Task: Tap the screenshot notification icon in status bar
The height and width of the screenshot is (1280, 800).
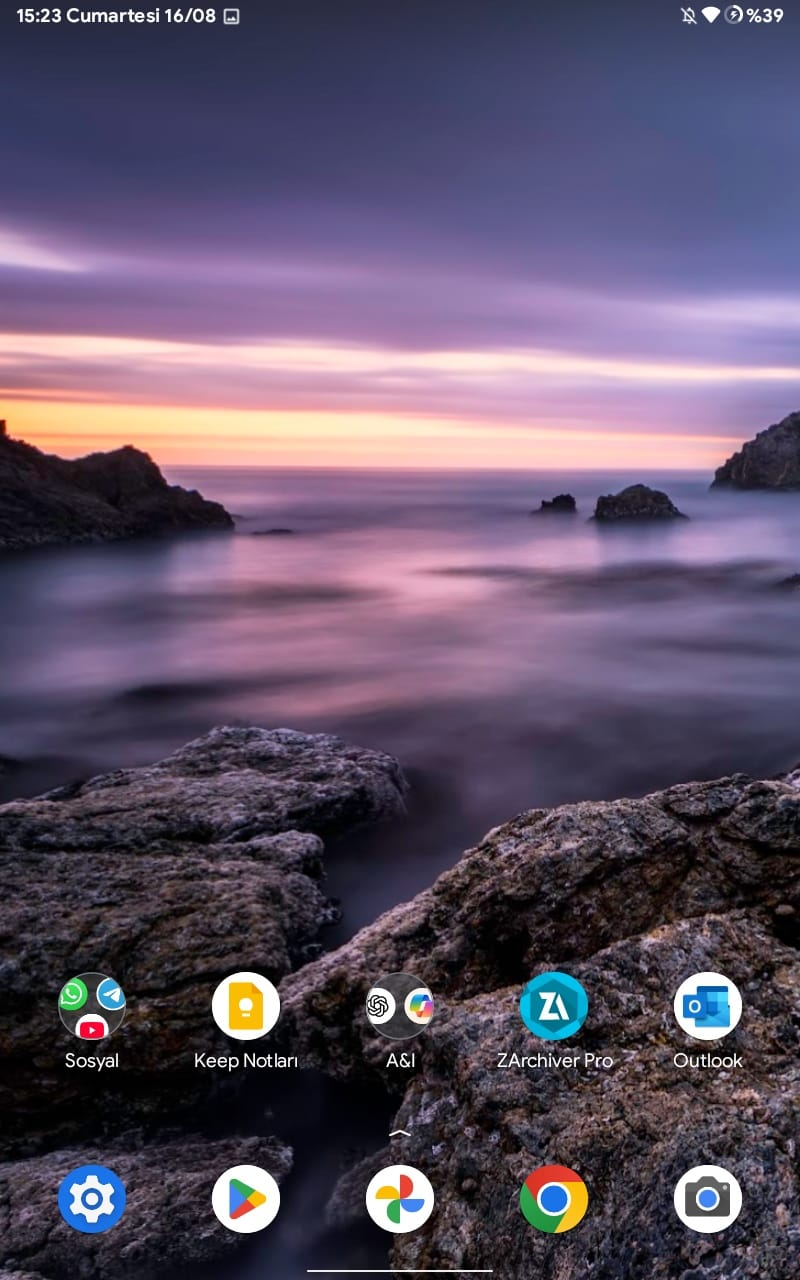Action: tap(231, 16)
